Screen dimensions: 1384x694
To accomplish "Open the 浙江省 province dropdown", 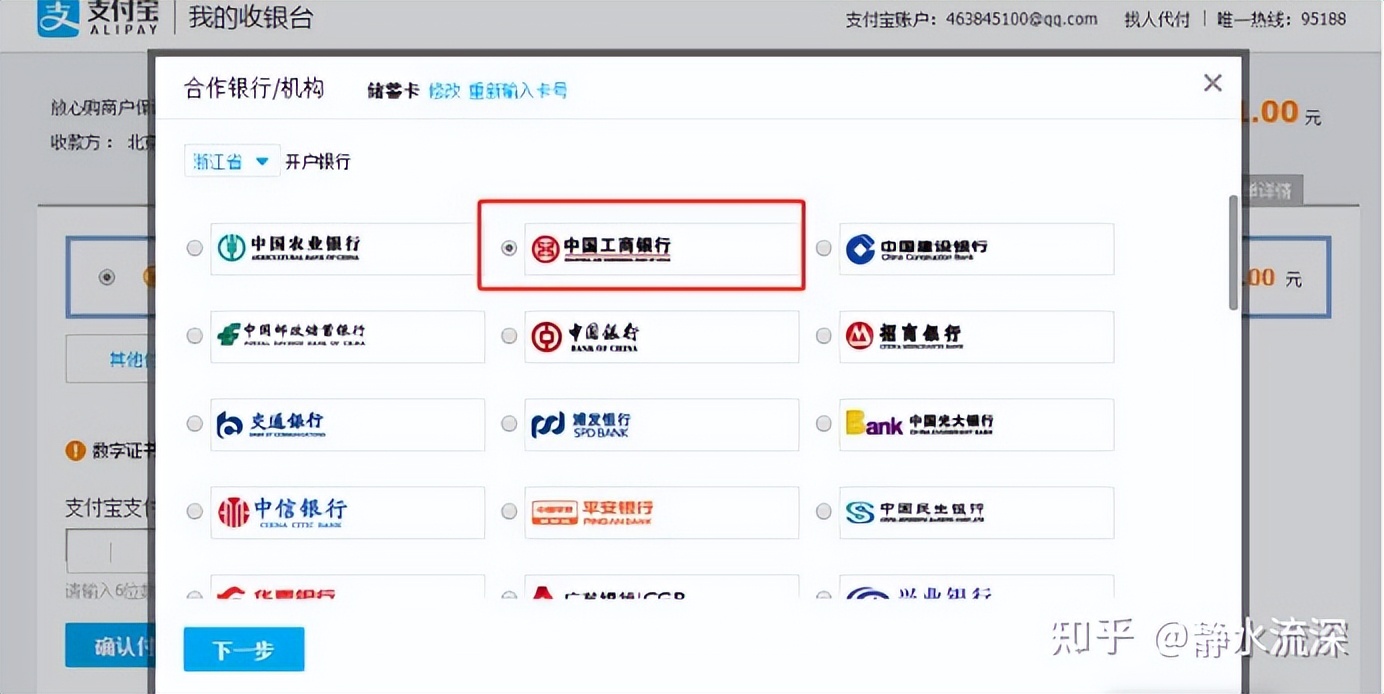I will [x=231, y=160].
